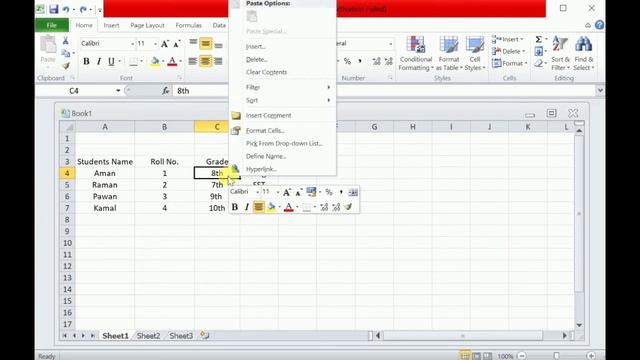Expand the formula bar
This screenshot has width=640, height=360.
(x=600, y=91)
